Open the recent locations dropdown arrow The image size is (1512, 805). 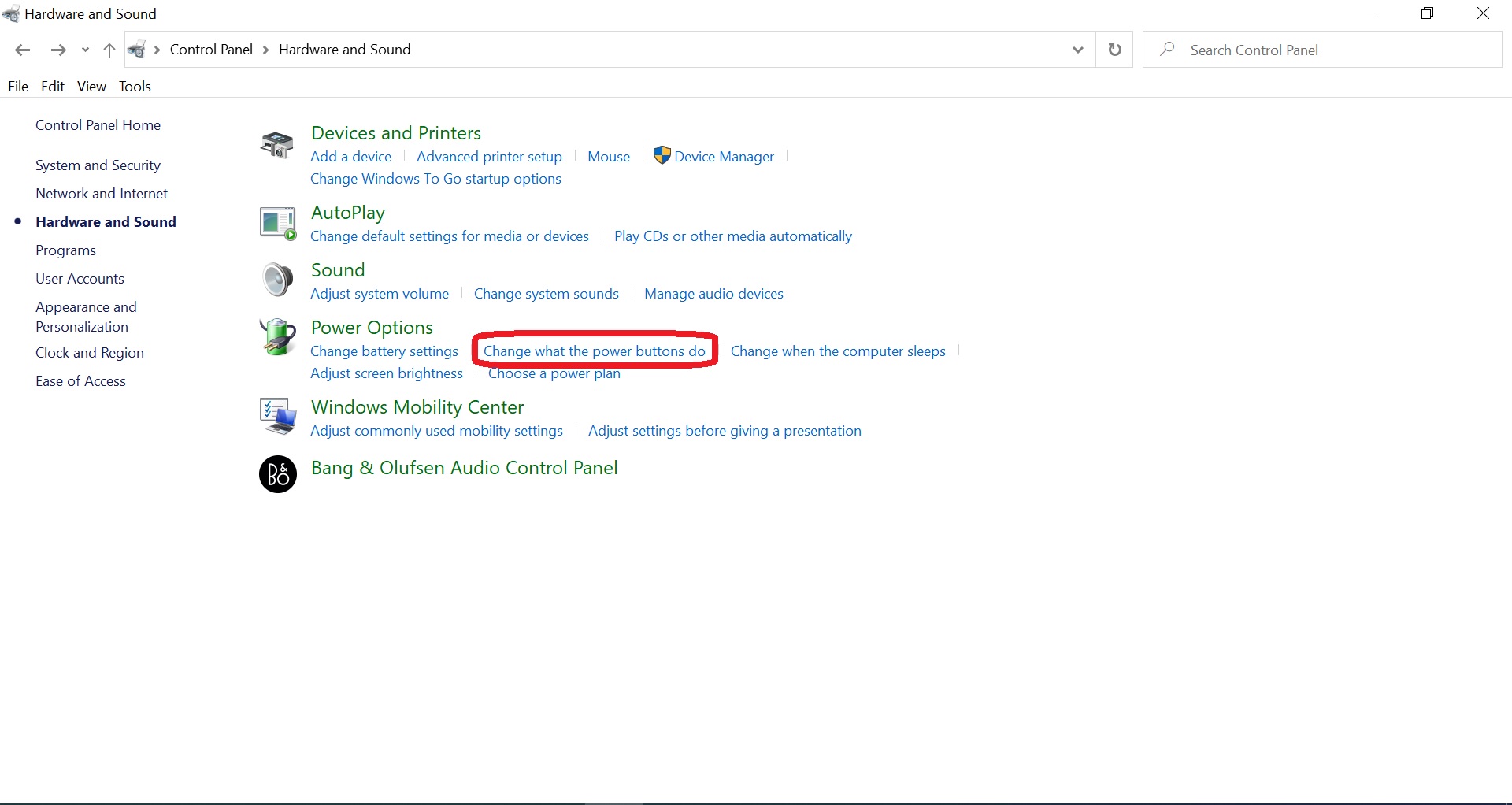tap(85, 50)
